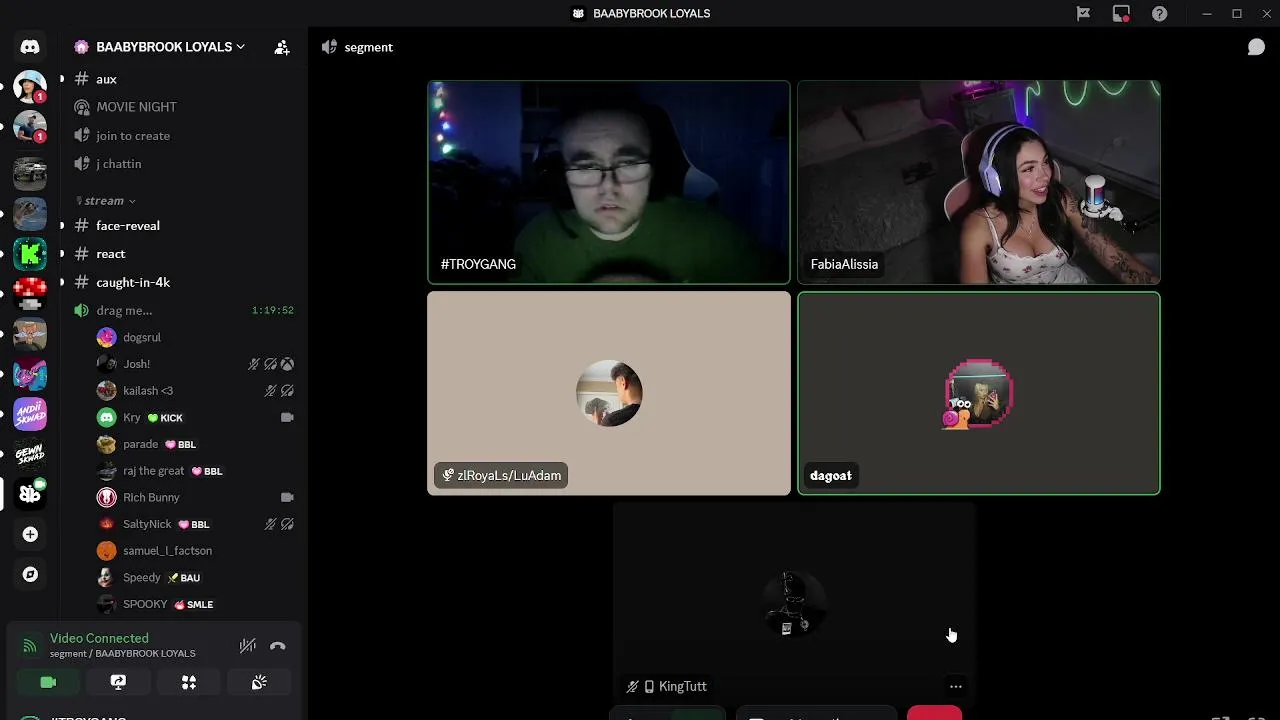Toggle noise suppression waveform icon
Image resolution: width=1280 pixels, height=720 pixels.
click(x=248, y=646)
